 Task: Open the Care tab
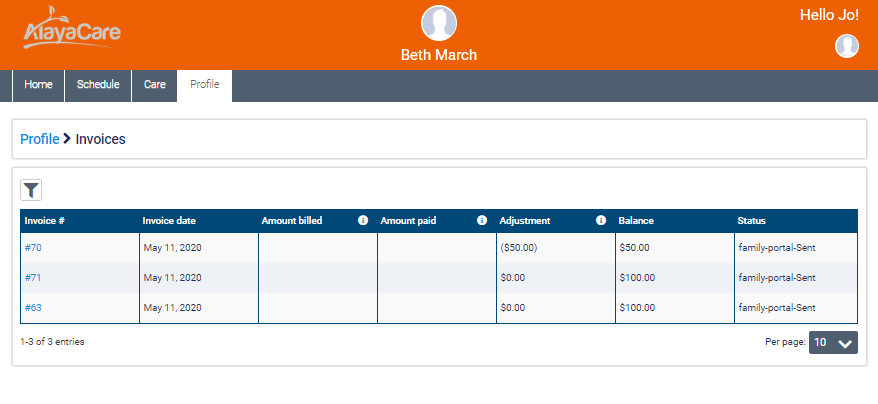(x=155, y=86)
